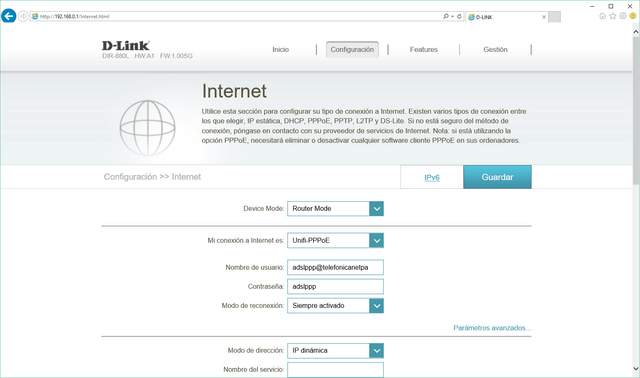Click the scrollbar up arrow
Image resolution: width=640 pixels, height=378 pixels.
pyautogui.click(x=636, y=31)
